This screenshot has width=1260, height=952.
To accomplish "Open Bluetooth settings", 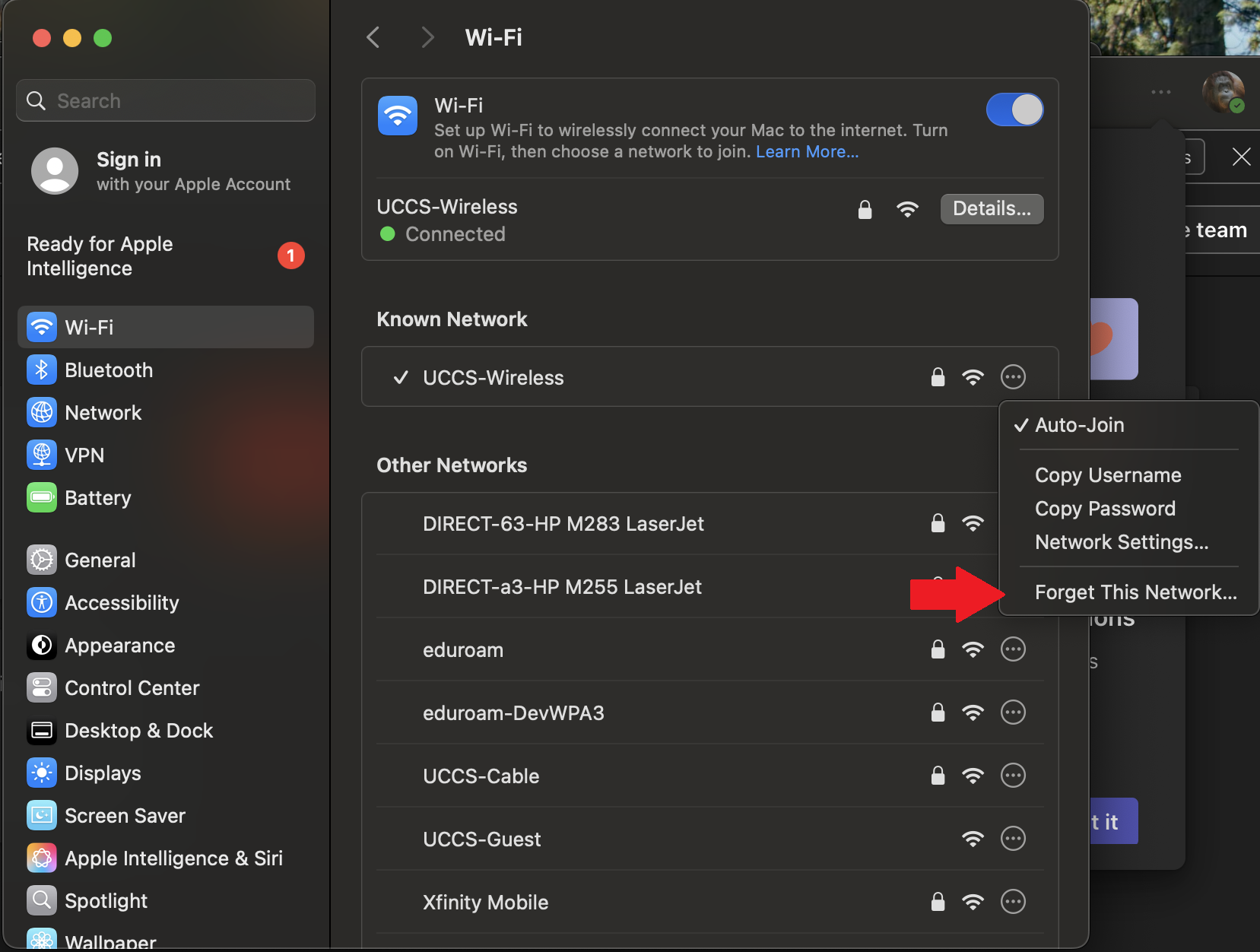I will pyautogui.click(x=166, y=370).
